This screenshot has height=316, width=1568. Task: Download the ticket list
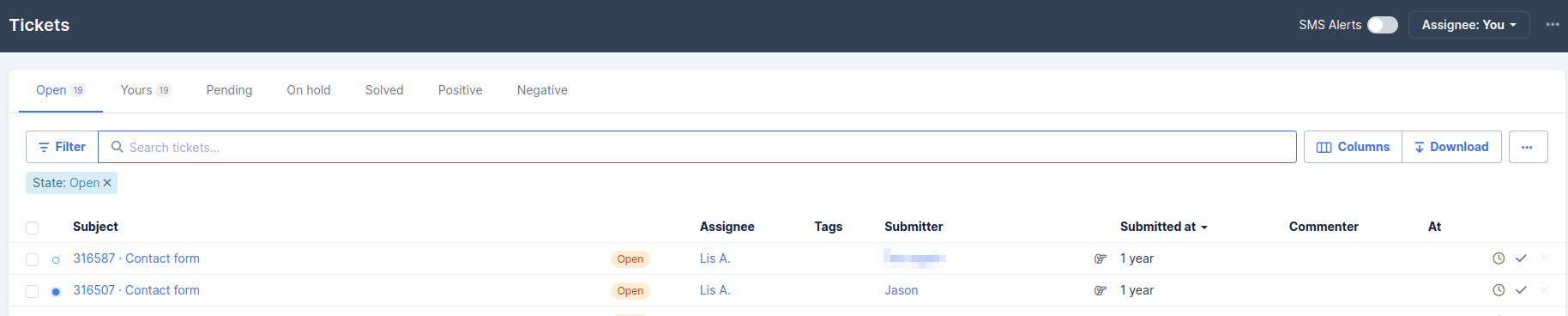pos(1451,147)
